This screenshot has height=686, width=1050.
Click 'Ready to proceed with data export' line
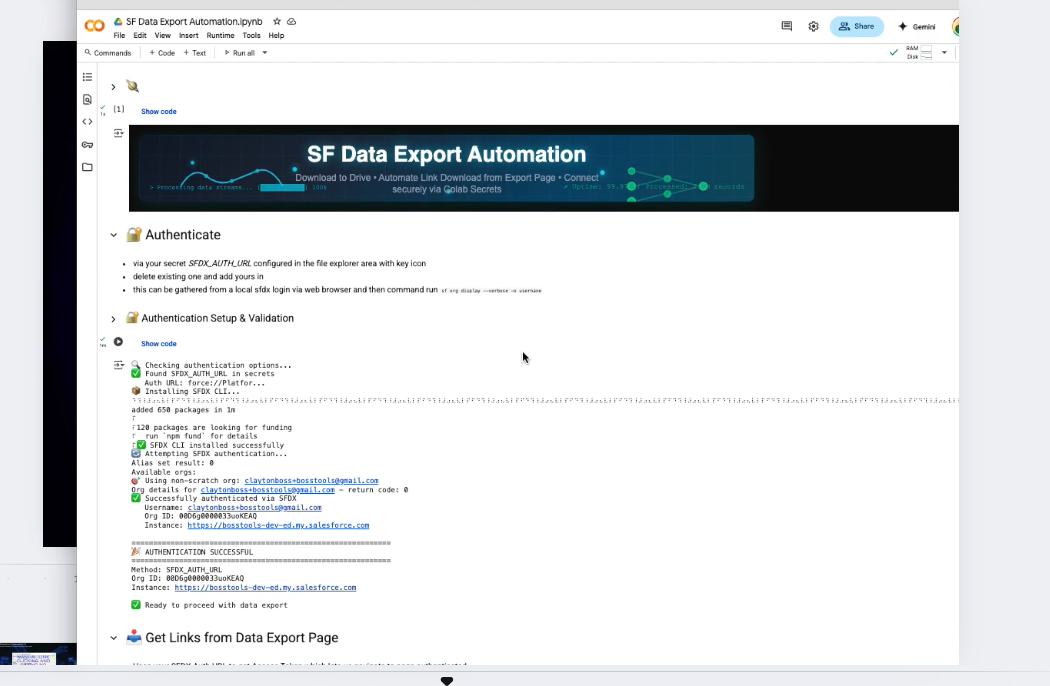[x=216, y=605]
